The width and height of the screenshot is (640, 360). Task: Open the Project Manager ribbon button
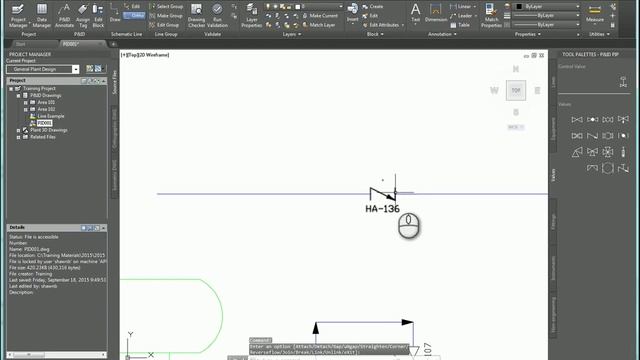pos(18,16)
